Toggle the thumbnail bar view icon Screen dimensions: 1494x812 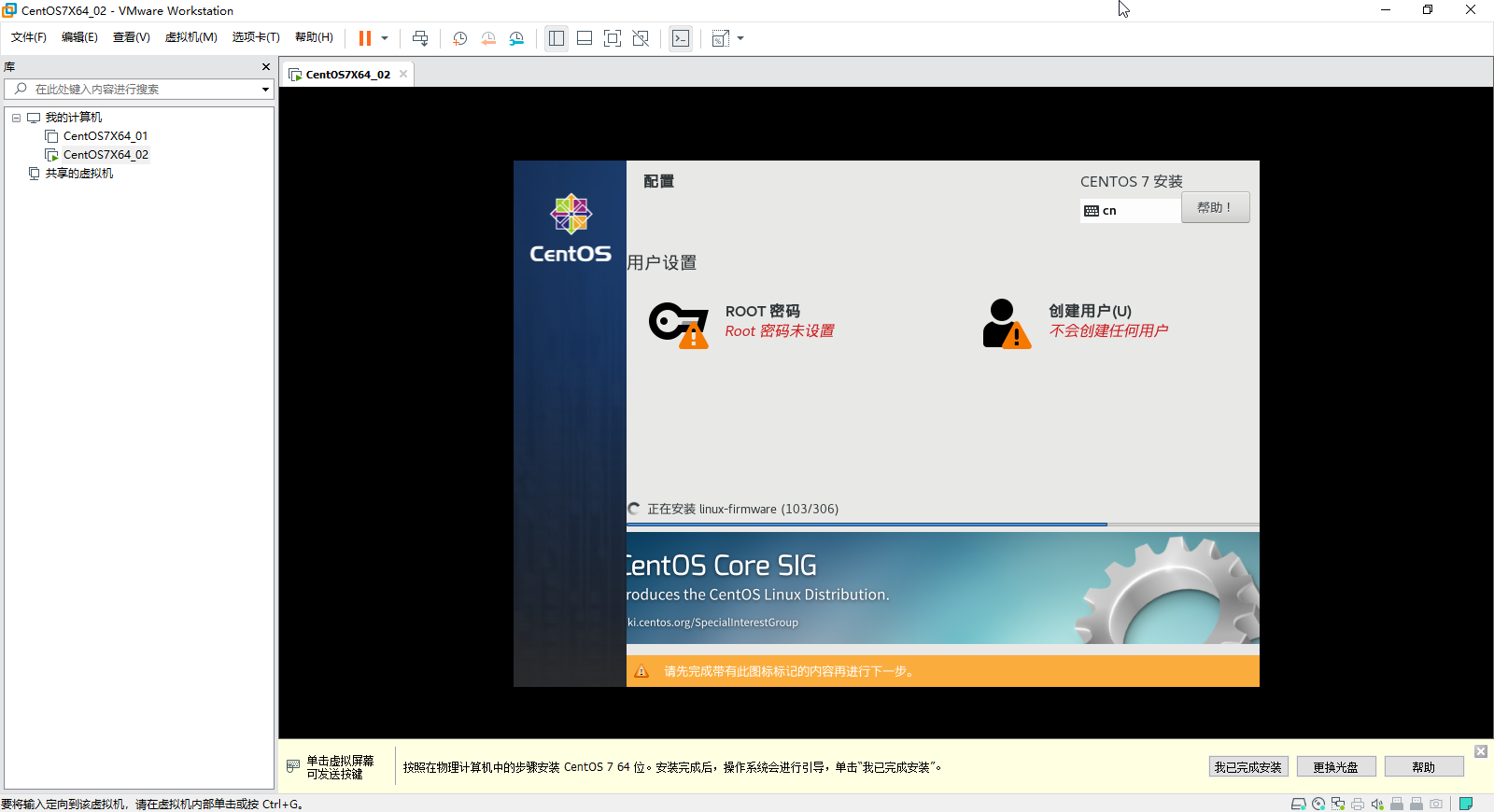click(x=585, y=38)
